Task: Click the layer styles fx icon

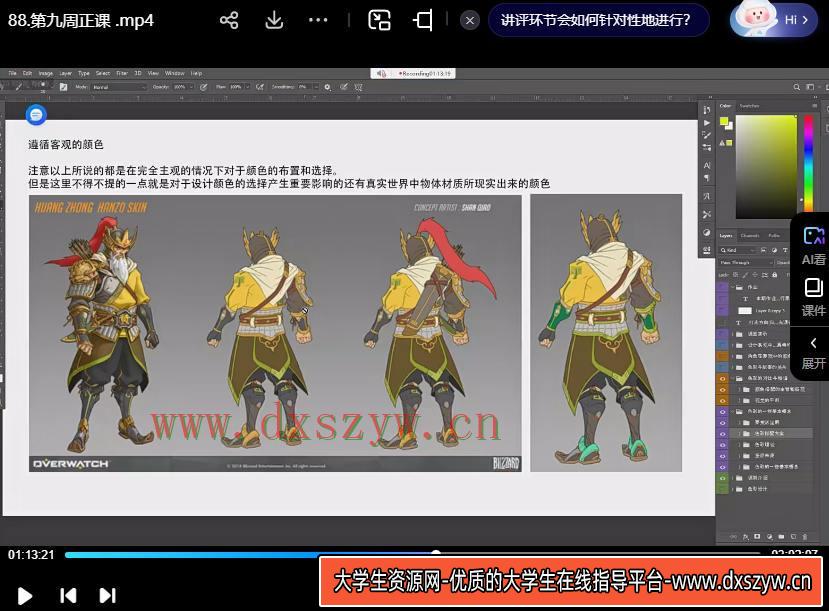Action: pos(745,537)
